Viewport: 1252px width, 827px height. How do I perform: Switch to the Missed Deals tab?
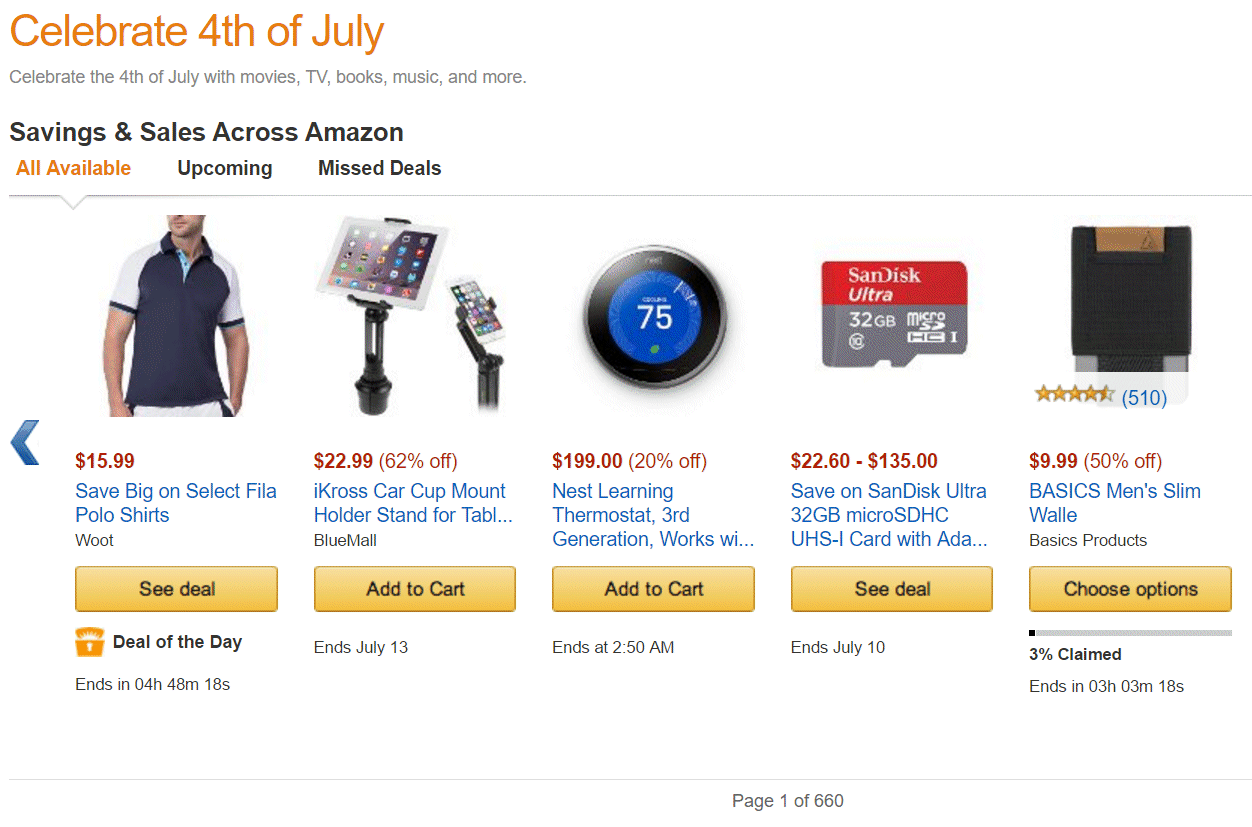[x=379, y=168]
